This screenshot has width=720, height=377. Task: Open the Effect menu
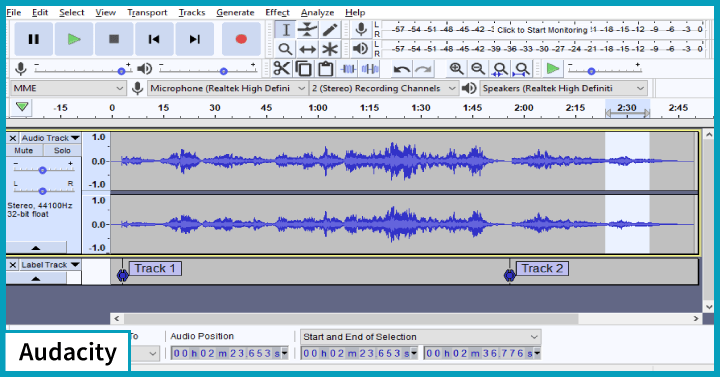pos(277,12)
